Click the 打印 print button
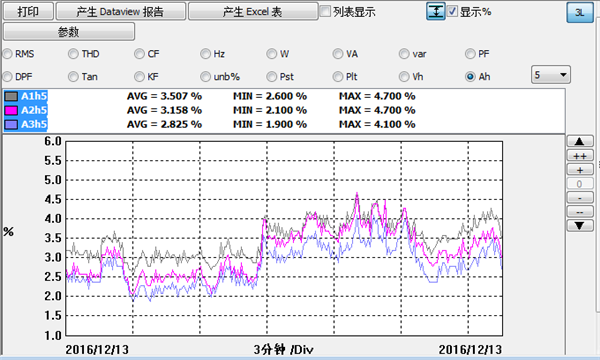This screenshot has height=360, width=600. tap(28, 11)
